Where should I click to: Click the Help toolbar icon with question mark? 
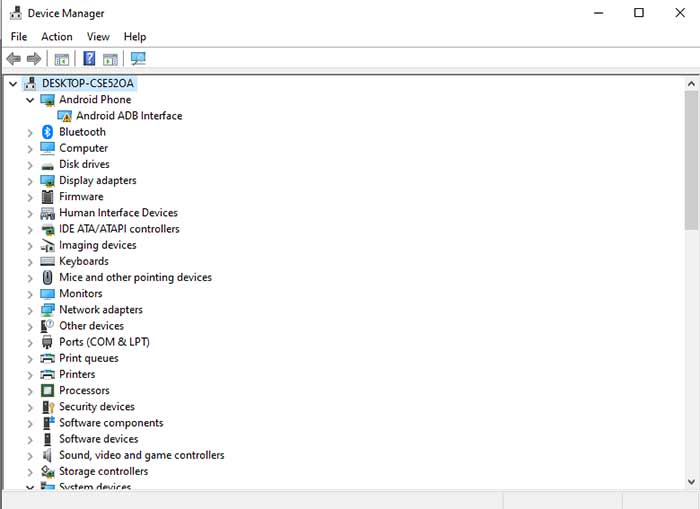coord(89,59)
